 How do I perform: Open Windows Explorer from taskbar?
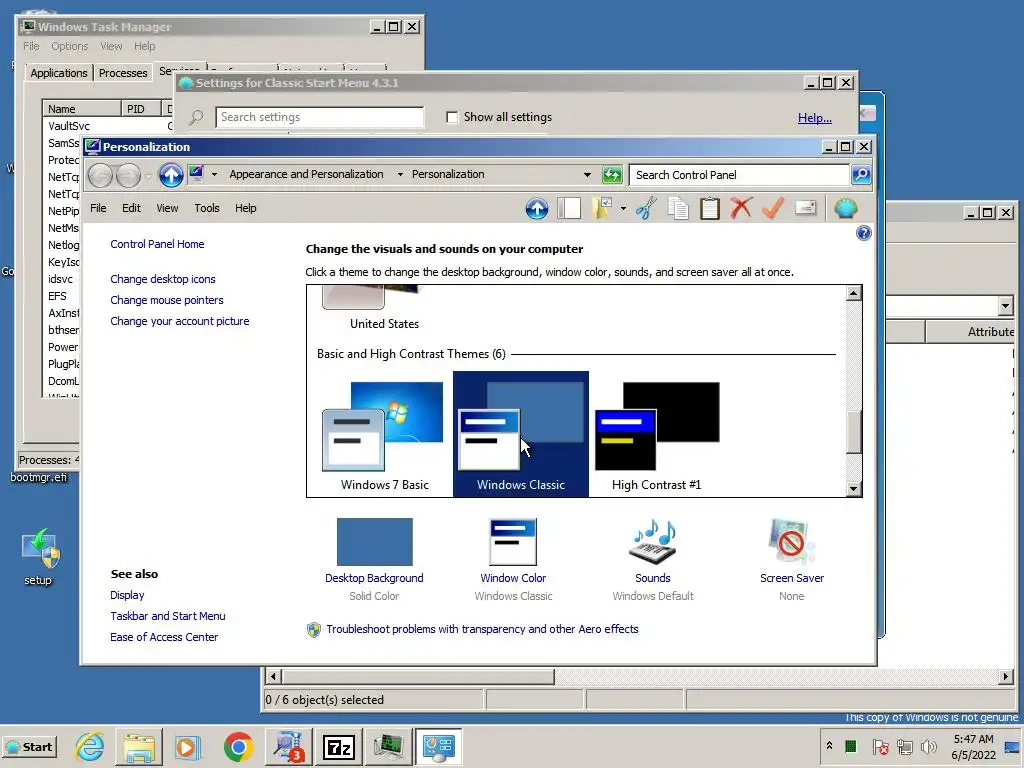[x=139, y=746]
